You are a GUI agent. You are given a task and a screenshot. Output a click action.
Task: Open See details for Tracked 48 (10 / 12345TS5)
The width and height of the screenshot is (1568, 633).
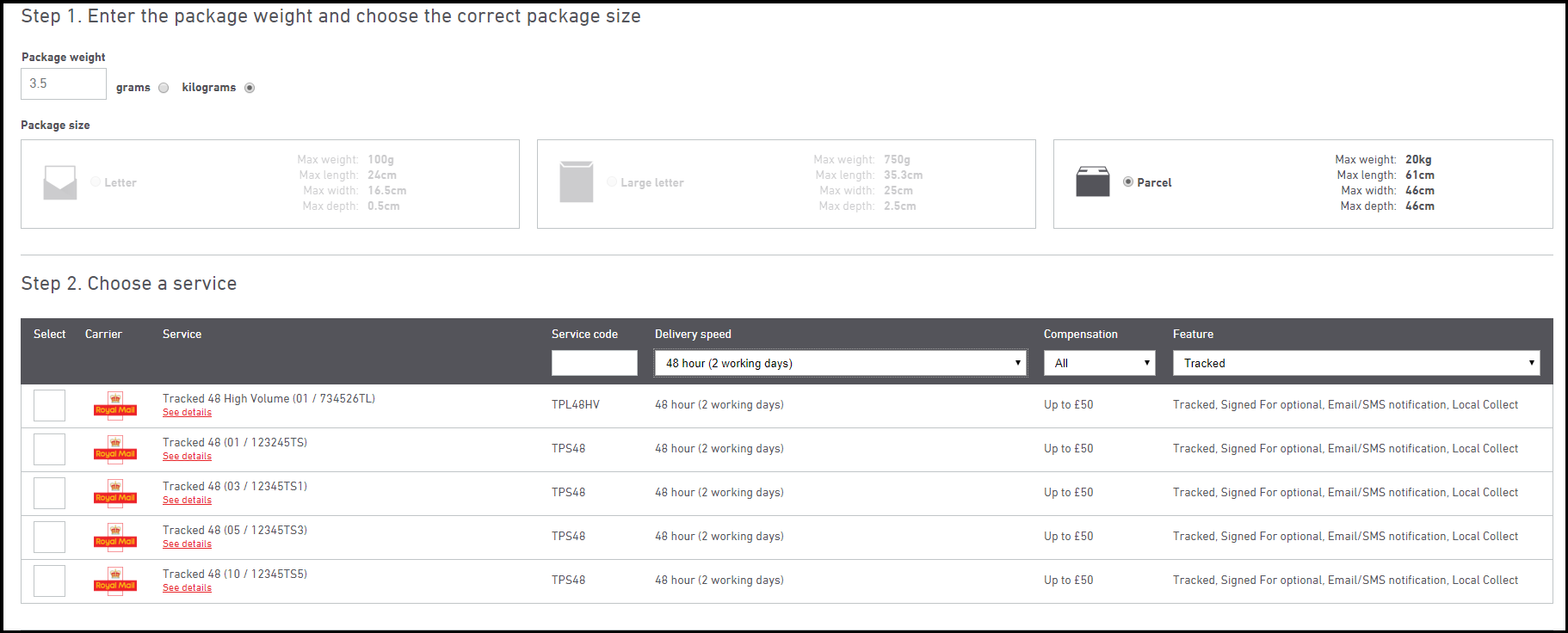click(x=187, y=588)
